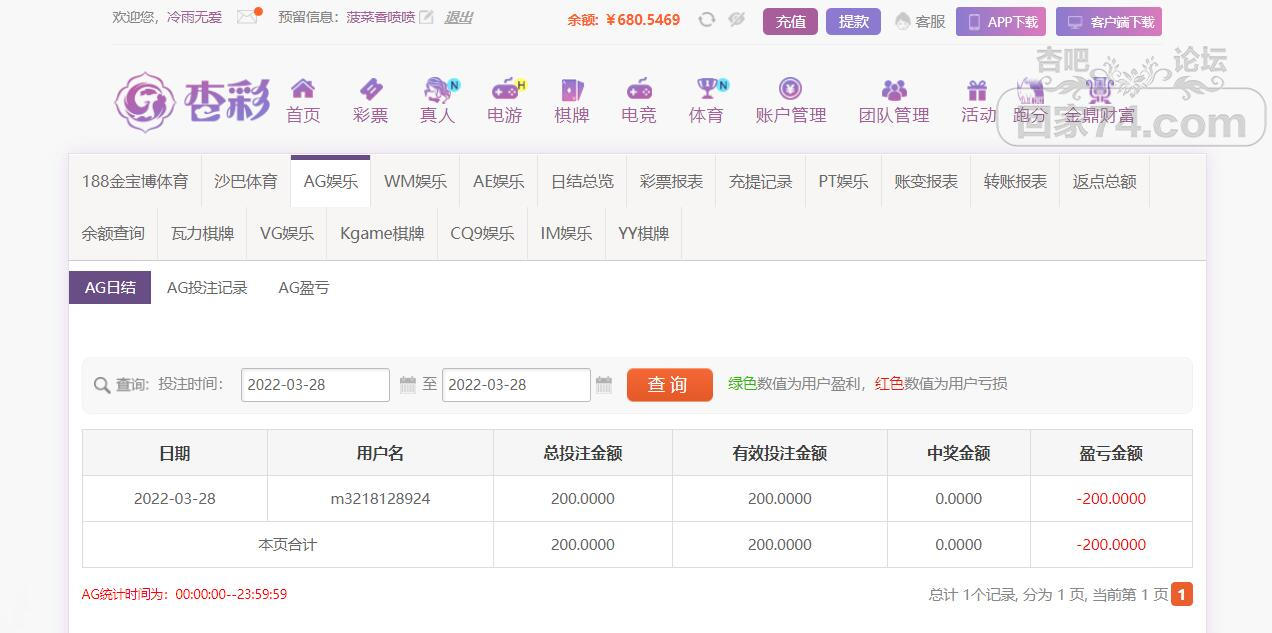
Task: Switch to the 瓦力棋牌 tab
Action: point(203,233)
